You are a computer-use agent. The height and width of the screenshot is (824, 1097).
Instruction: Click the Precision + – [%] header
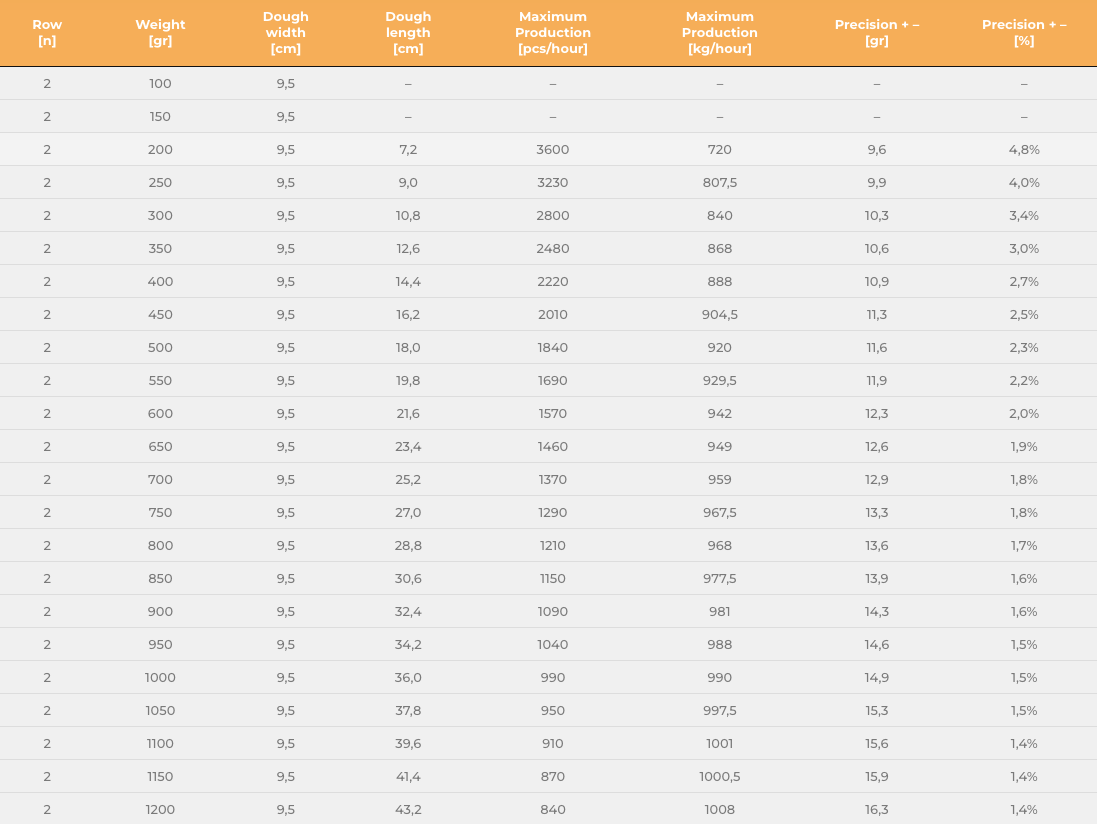(x=1024, y=32)
